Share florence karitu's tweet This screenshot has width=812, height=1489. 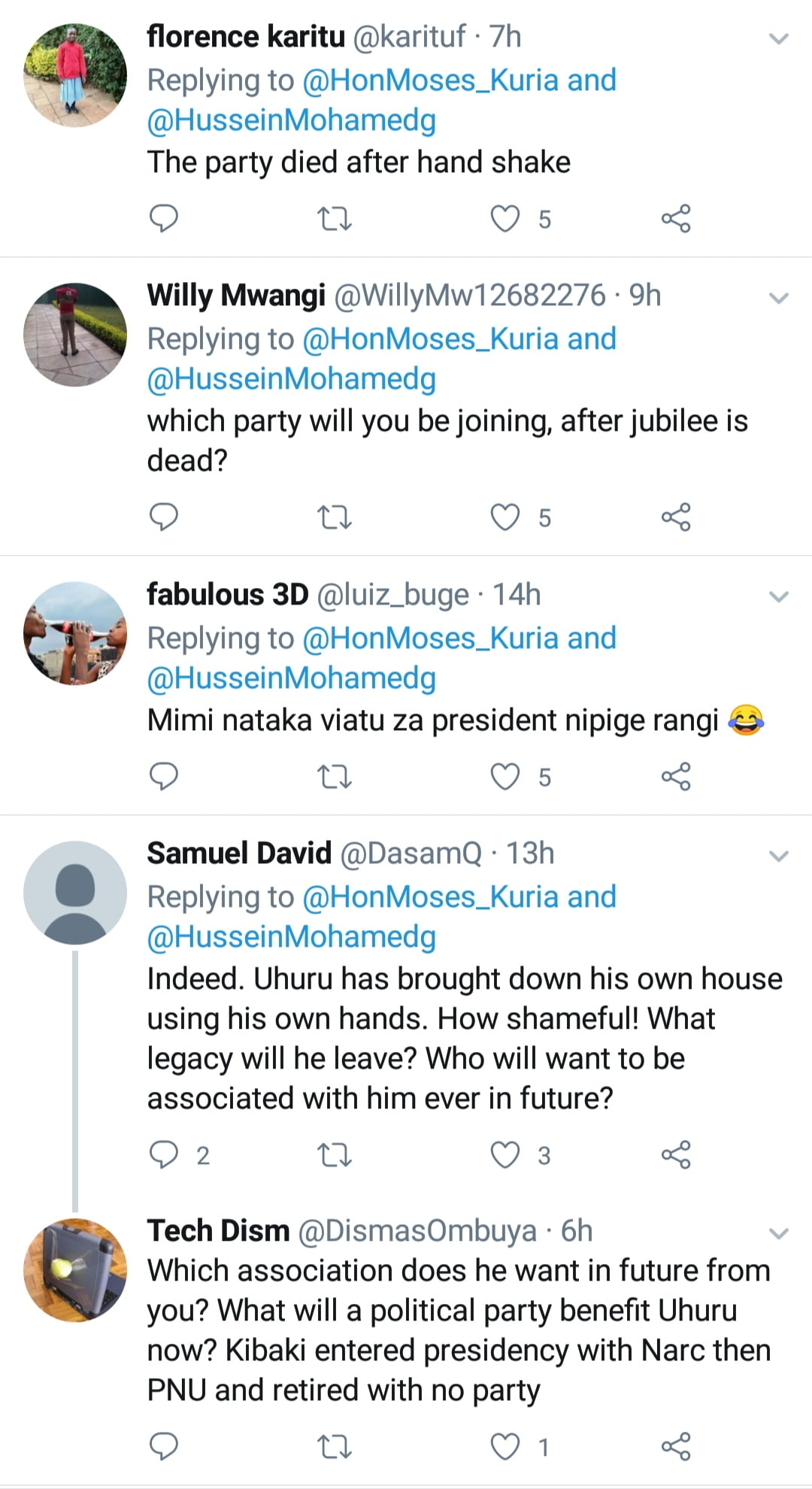click(x=675, y=219)
